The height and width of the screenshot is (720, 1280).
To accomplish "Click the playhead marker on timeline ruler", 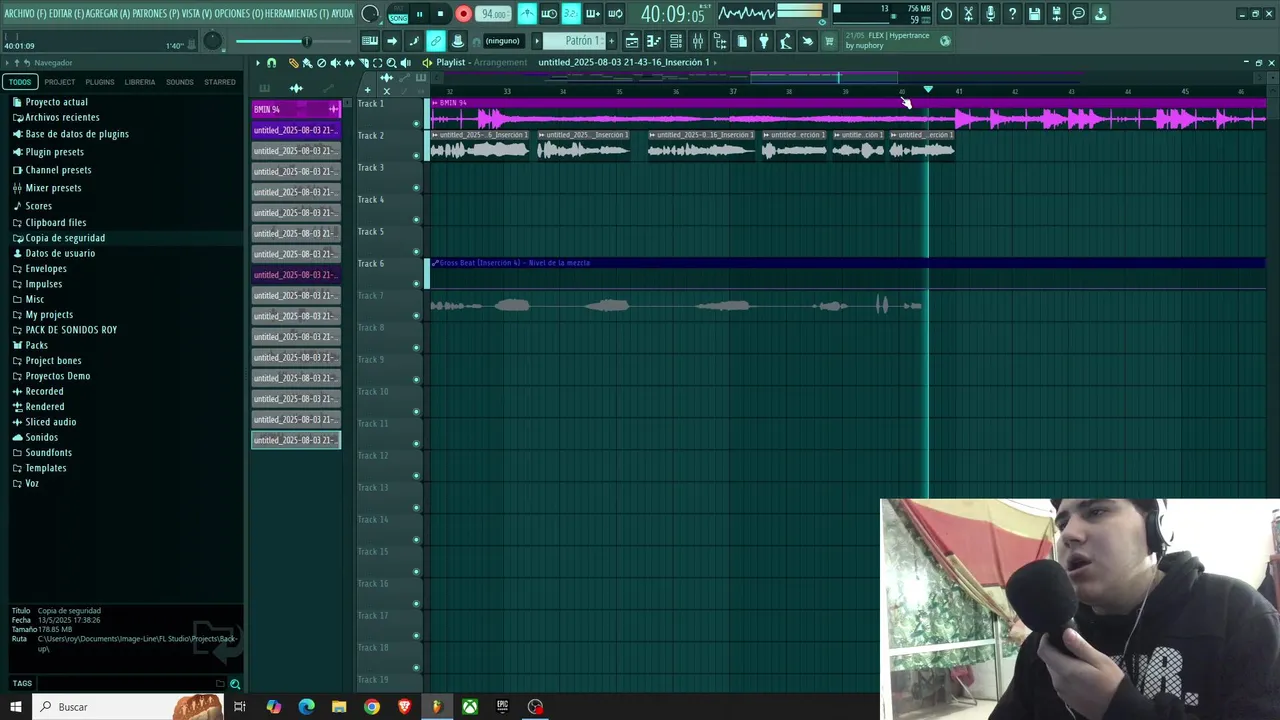I will pyautogui.click(x=928, y=90).
